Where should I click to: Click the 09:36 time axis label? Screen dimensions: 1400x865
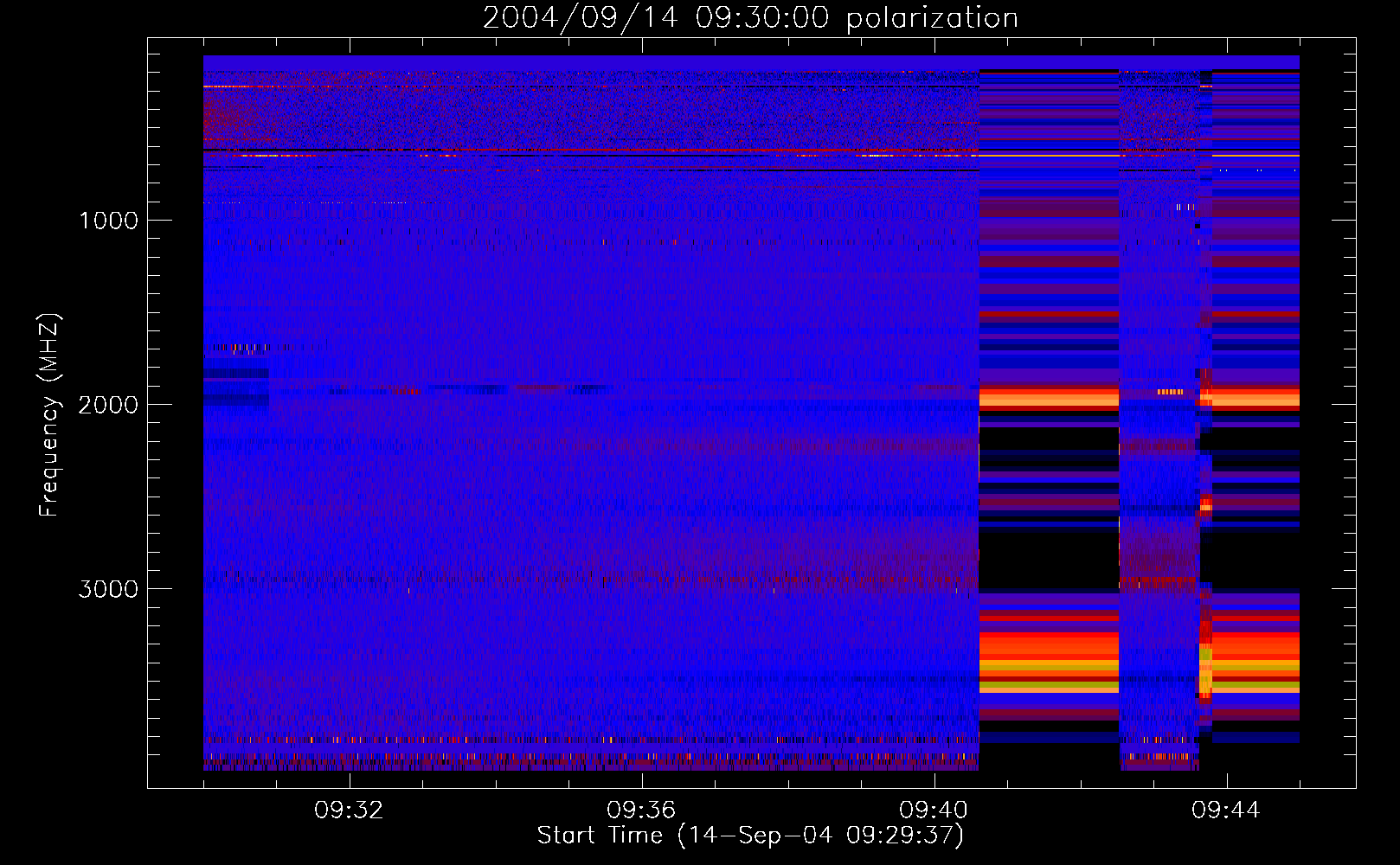tap(641, 811)
